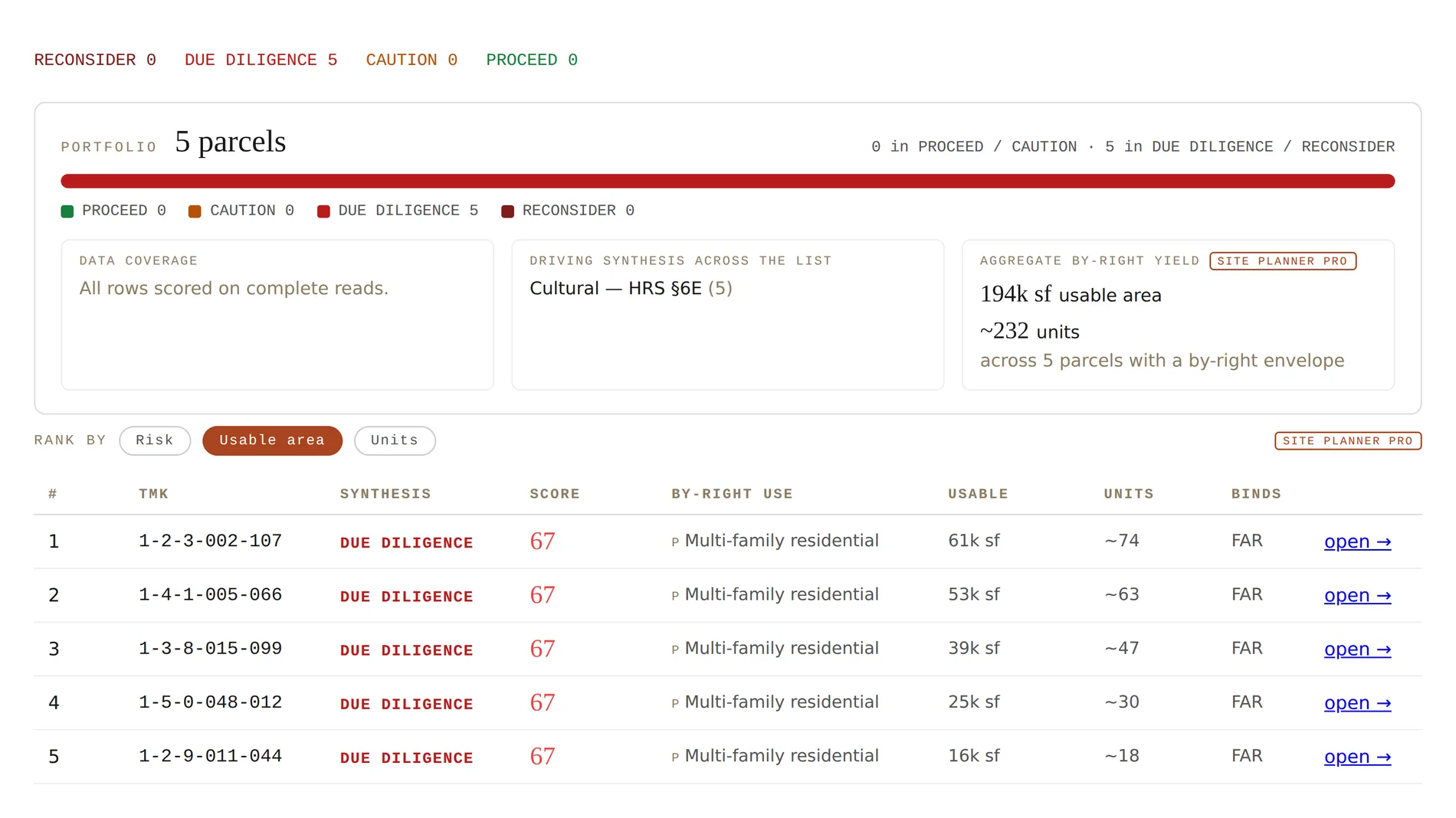Select the Usable area ranking pill
Screen dimensions: 1456x818
pyautogui.click(x=272, y=440)
